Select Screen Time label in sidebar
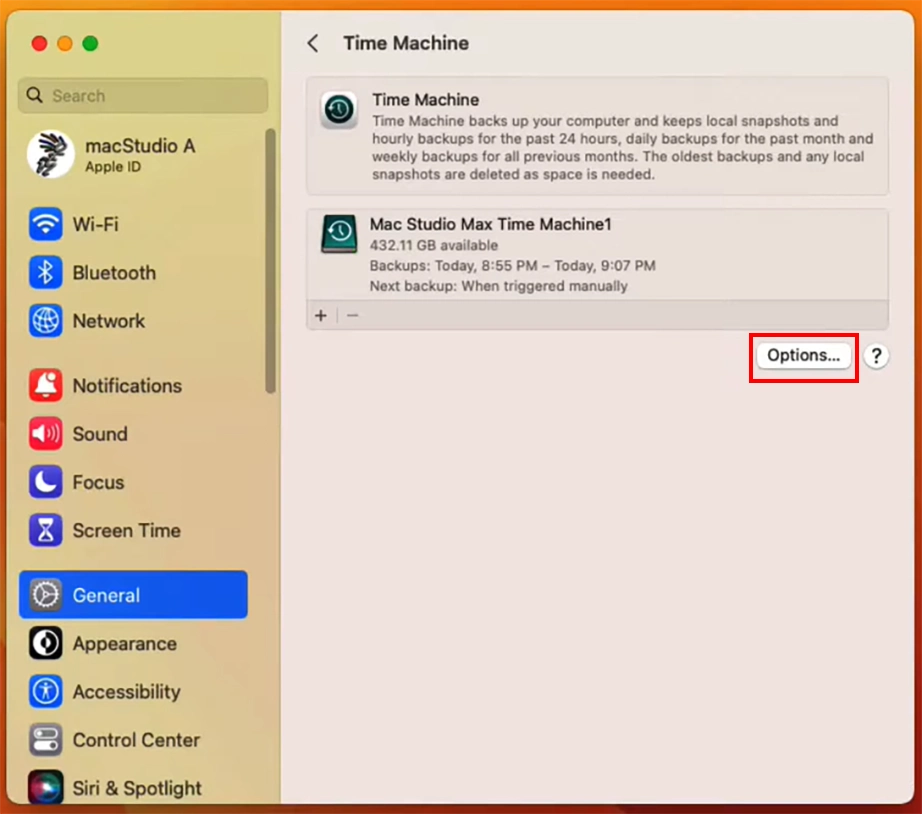922x814 pixels. (126, 531)
